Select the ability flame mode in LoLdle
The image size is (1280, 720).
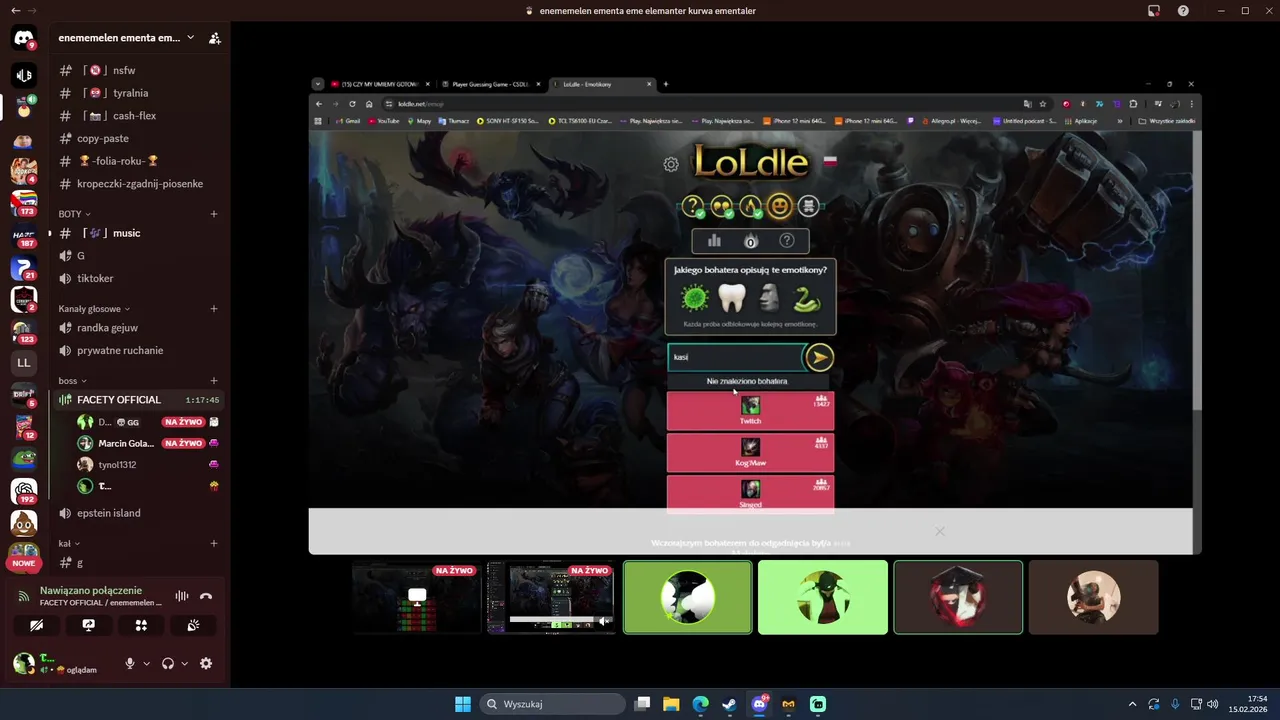click(750, 206)
